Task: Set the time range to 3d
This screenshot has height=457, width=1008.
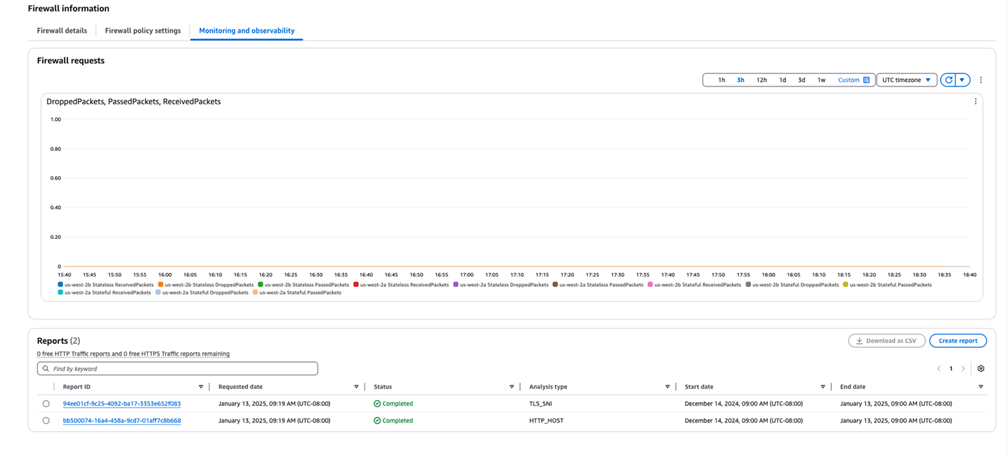Action: pos(802,80)
